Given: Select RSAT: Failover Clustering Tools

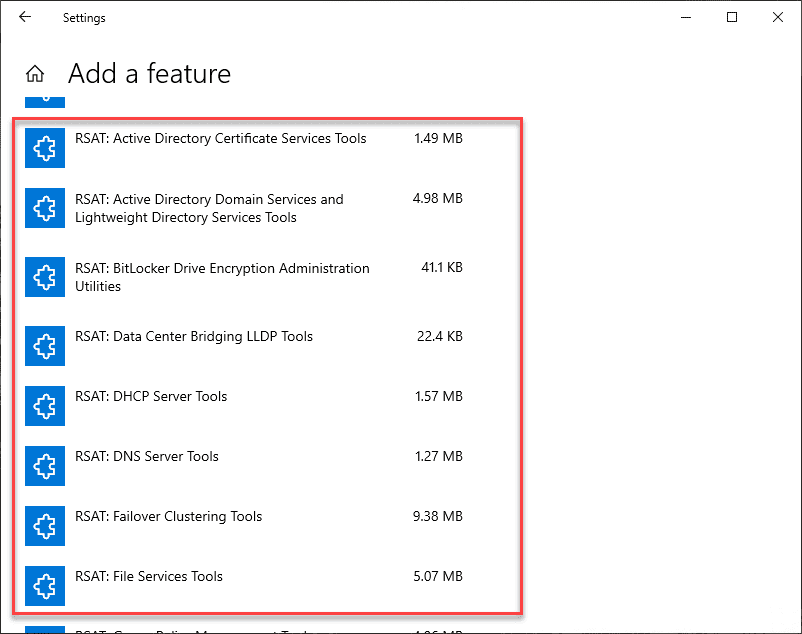Looking at the screenshot, I should point(168,516).
